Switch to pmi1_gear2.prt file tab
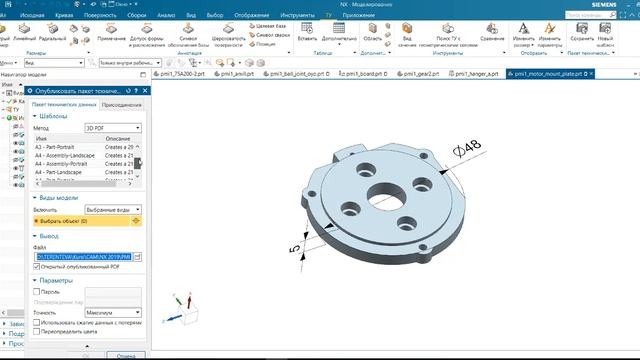The width and height of the screenshot is (640, 360). tap(418, 74)
